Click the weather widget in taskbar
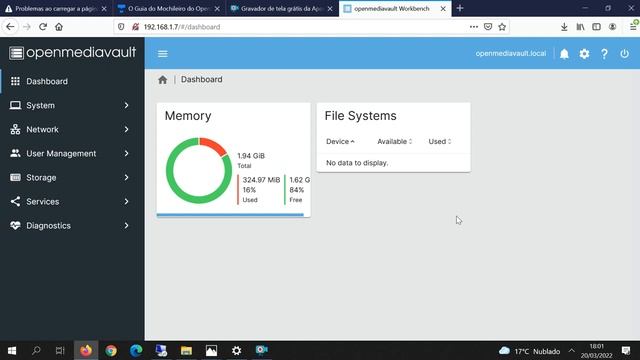Viewport: 640px width, 360px height. pyautogui.click(x=529, y=351)
